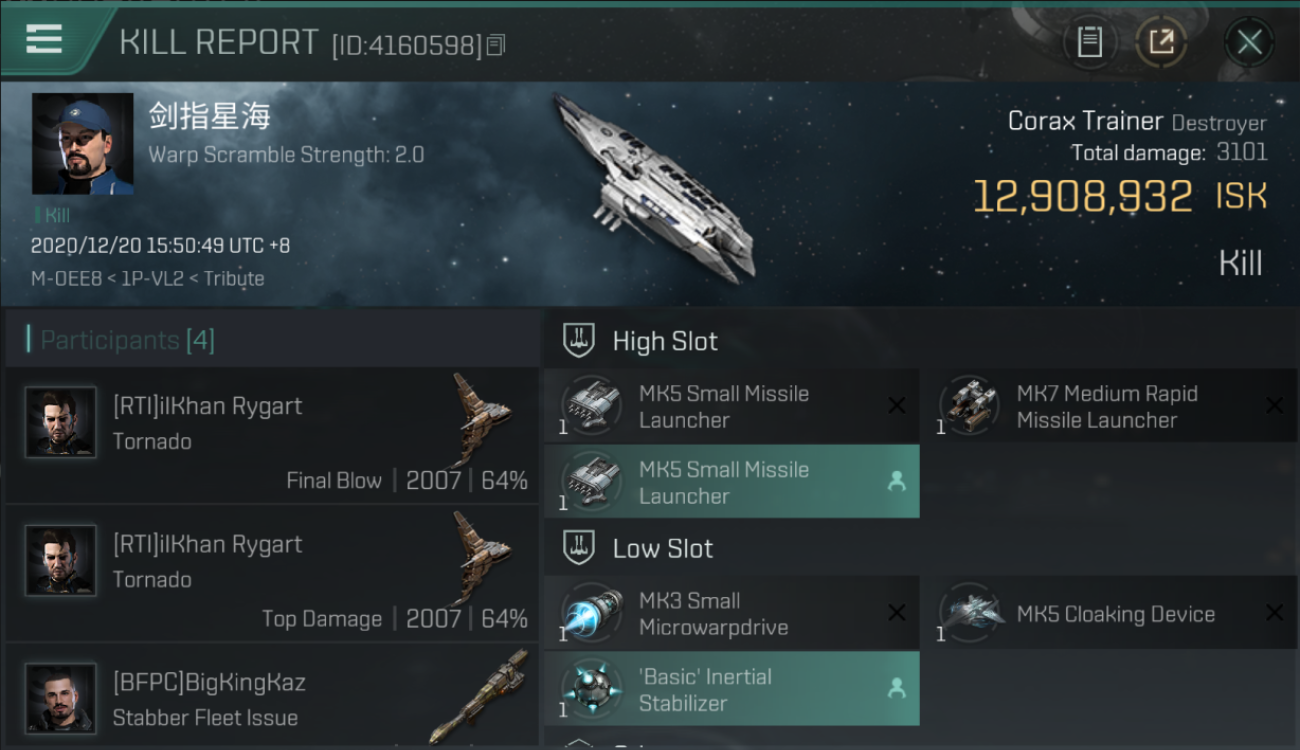Share the kill report via export icon
The image size is (1300, 750).
(1161, 42)
